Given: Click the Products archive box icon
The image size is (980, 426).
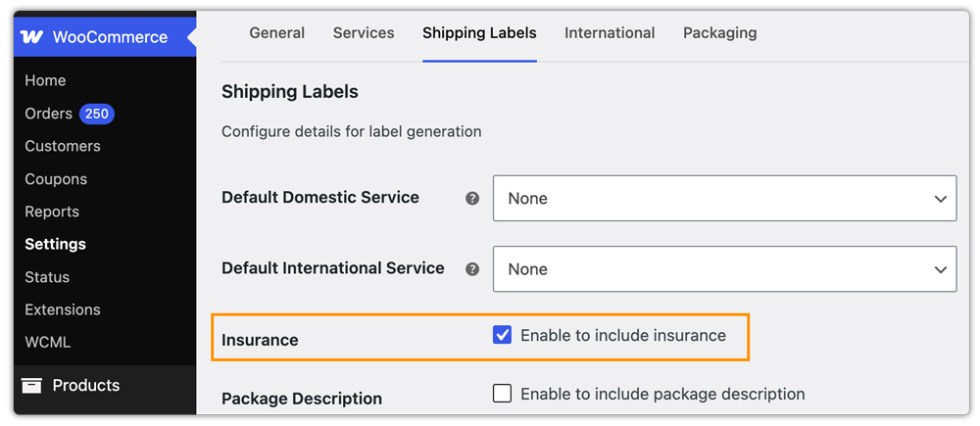Looking at the screenshot, I should click(x=31, y=385).
